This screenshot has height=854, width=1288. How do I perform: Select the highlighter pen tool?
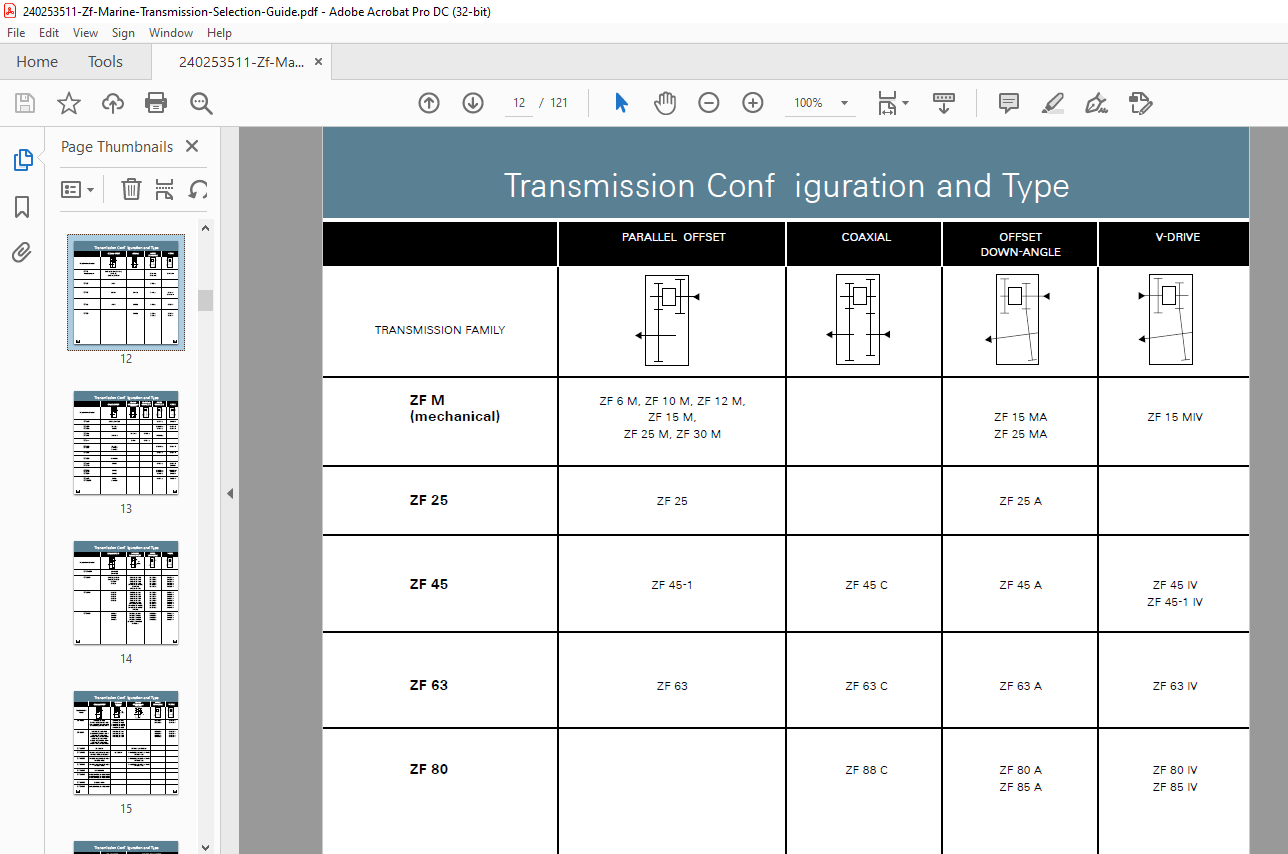click(x=1053, y=103)
